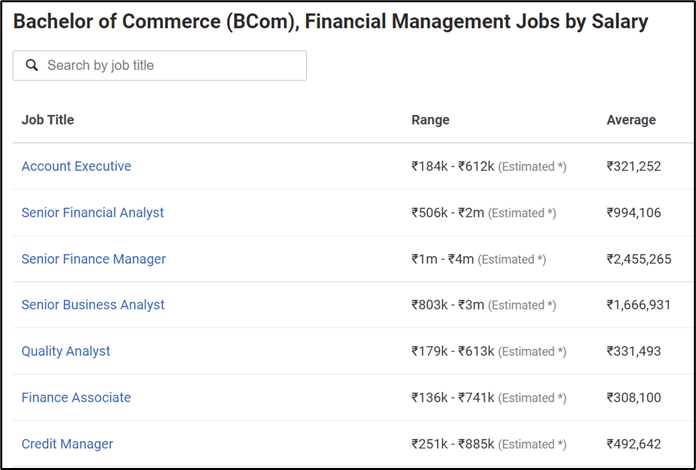The width and height of the screenshot is (696, 470).
Task: Click the ₹136k - ₹741k range text
Action: click(453, 398)
